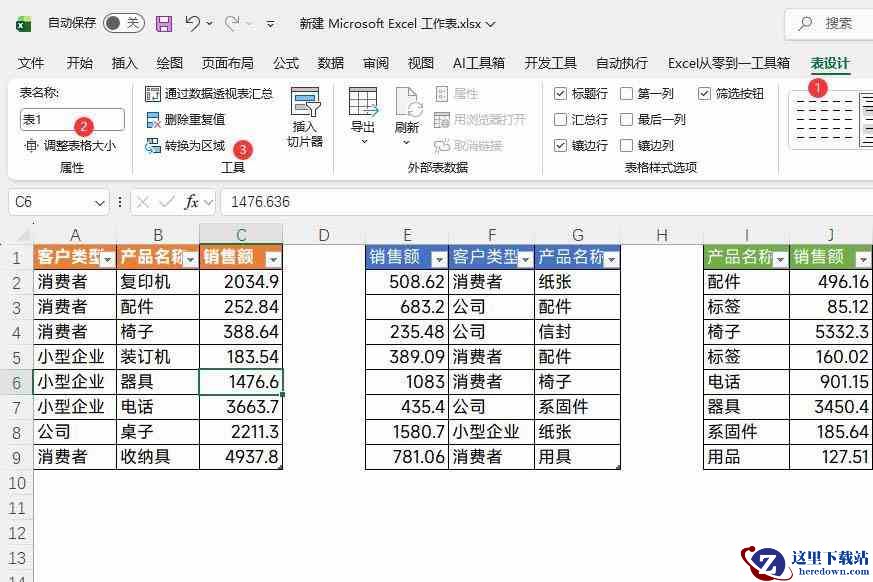
Task: Click Summarize with PivotTable icon
Action: click(x=153, y=94)
